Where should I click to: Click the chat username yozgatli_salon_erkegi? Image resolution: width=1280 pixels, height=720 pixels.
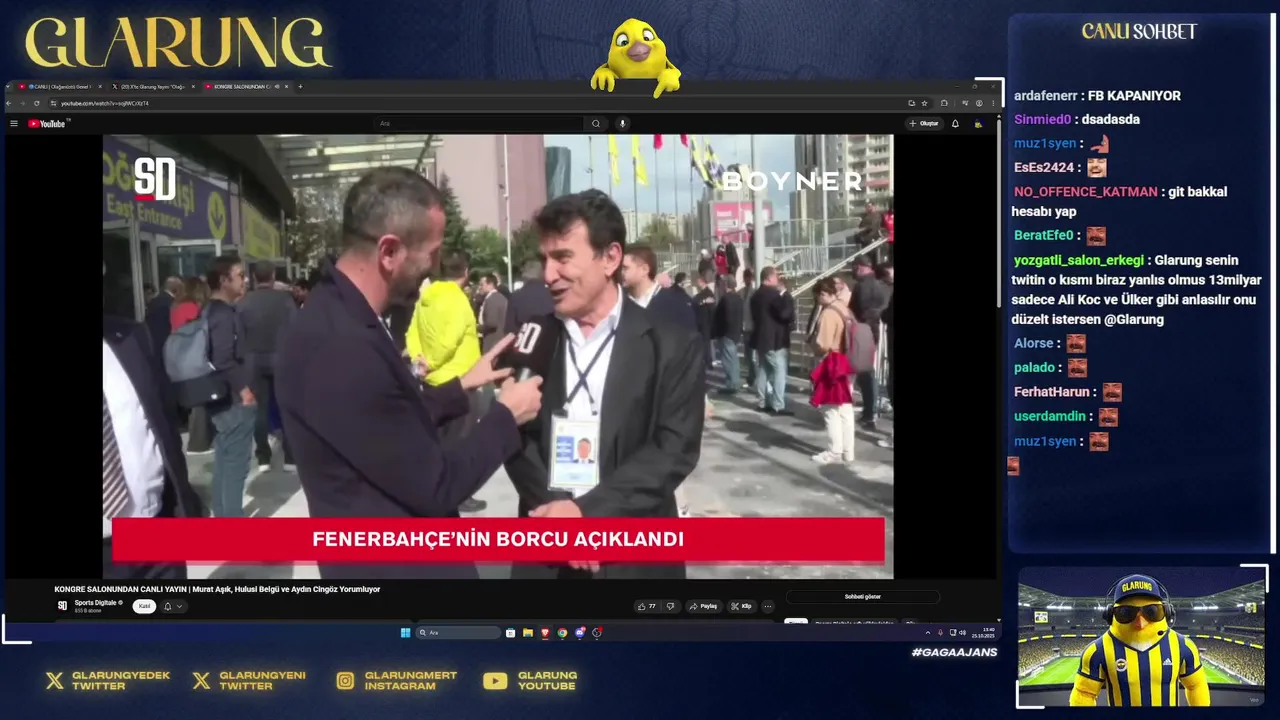click(1078, 260)
